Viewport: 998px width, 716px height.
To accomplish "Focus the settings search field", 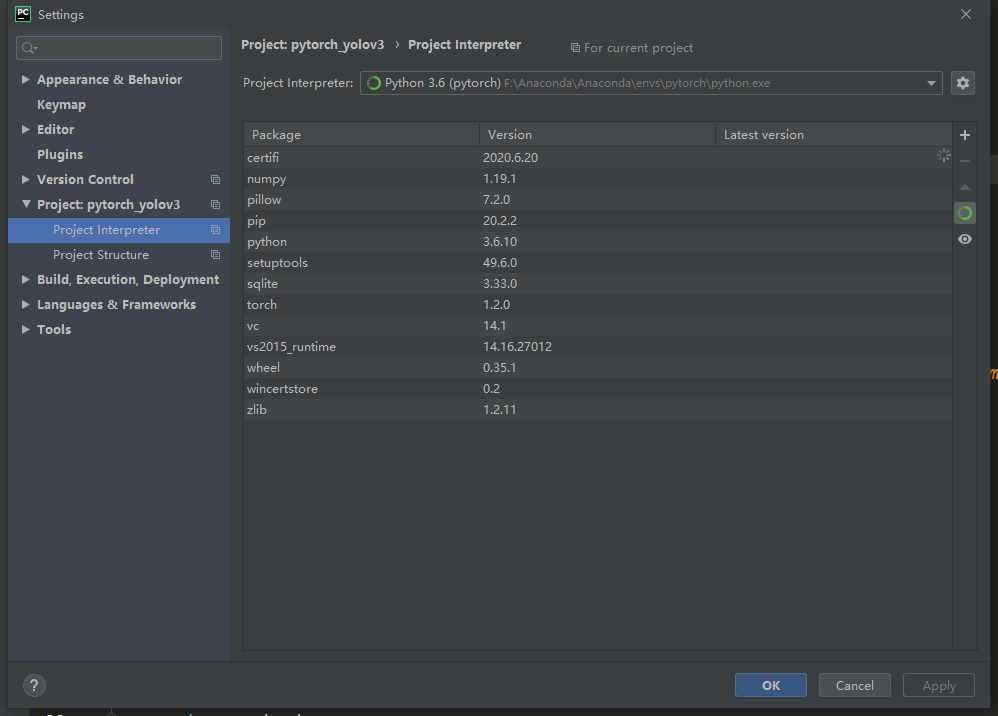I will click(x=119, y=48).
